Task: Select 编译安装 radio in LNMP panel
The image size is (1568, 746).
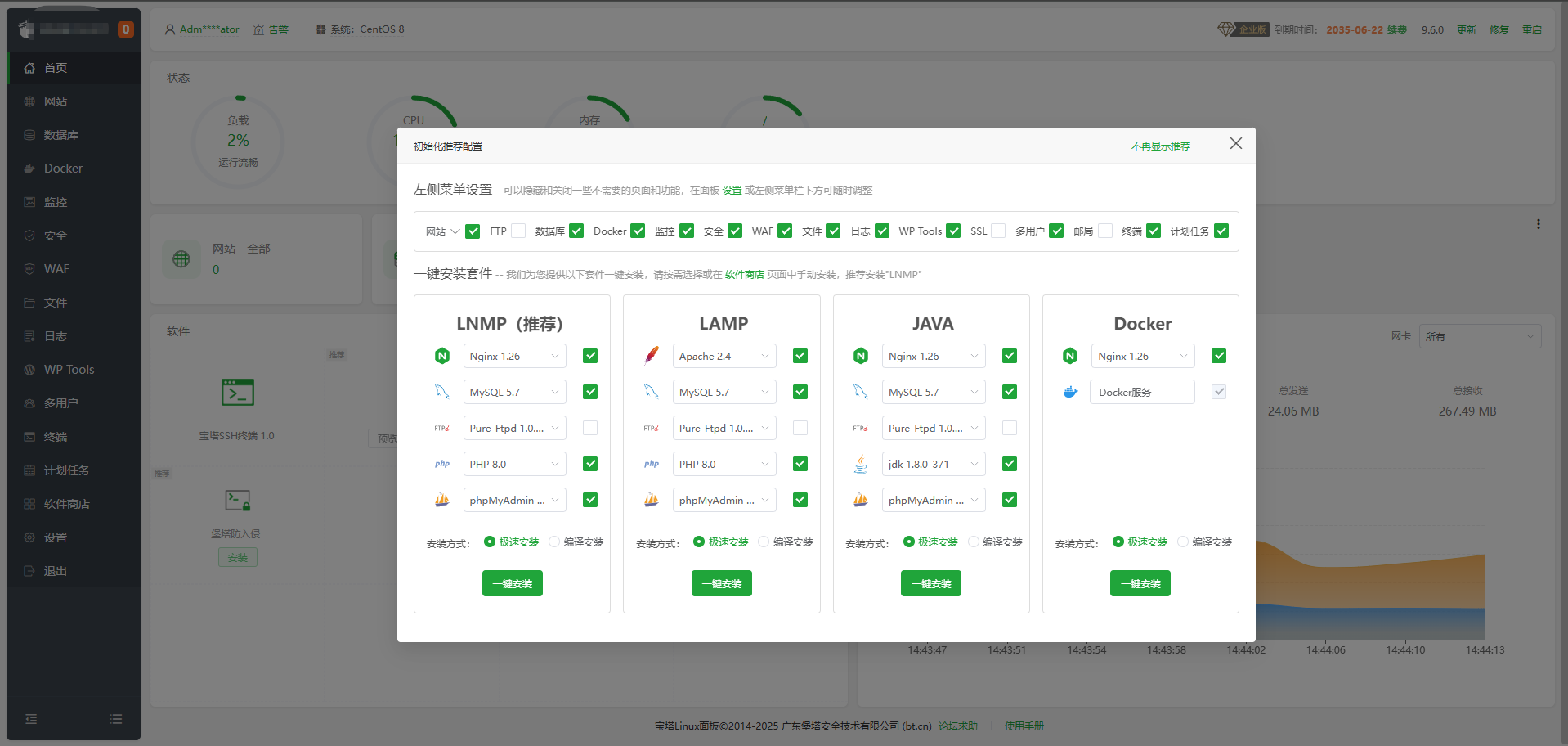Action: 554,542
